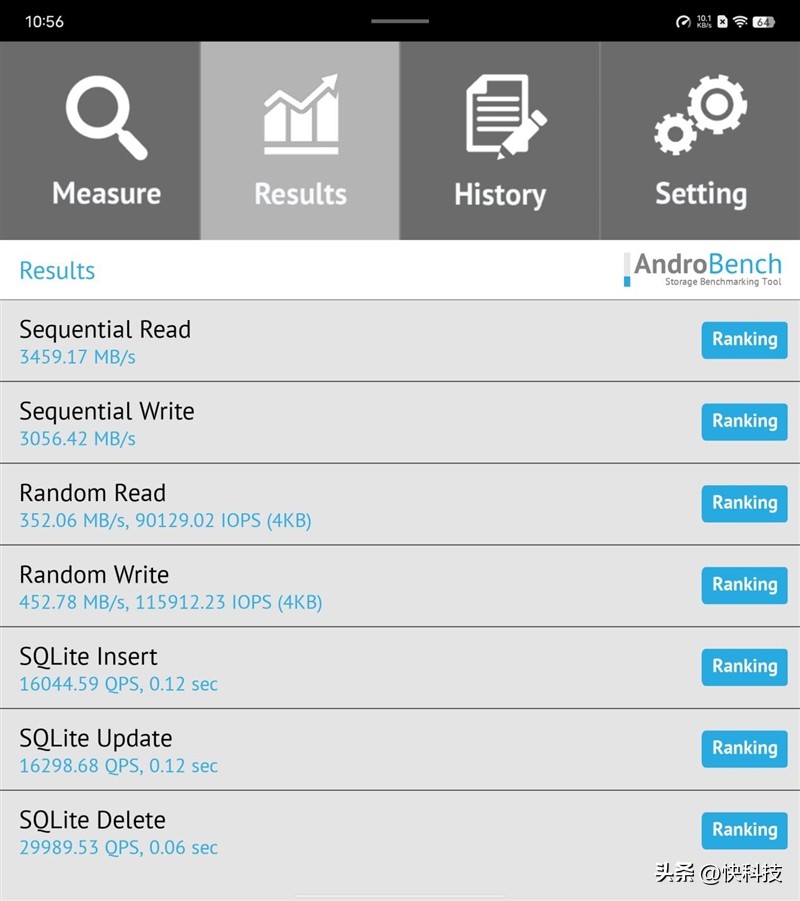This screenshot has width=800, height=901.
Task: Tap the battery indicator in status bar
Action: pos(764,21)
